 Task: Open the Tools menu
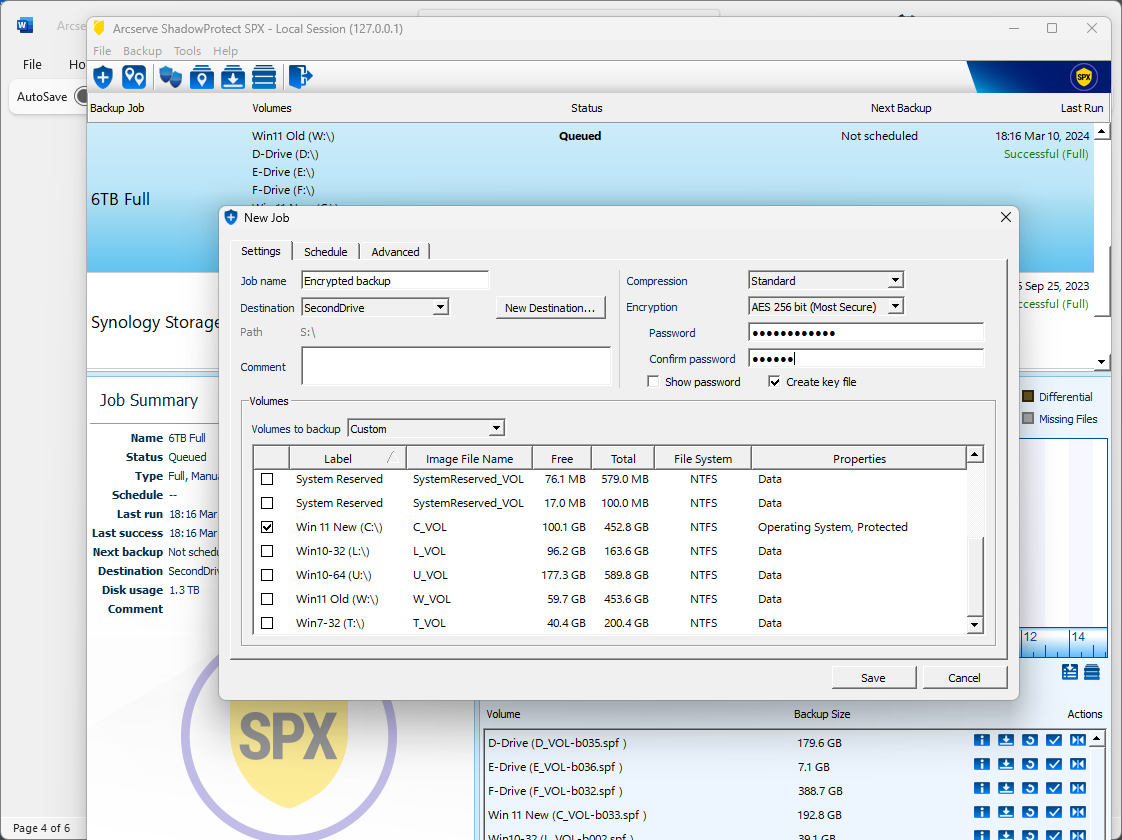tap(187, 51)
